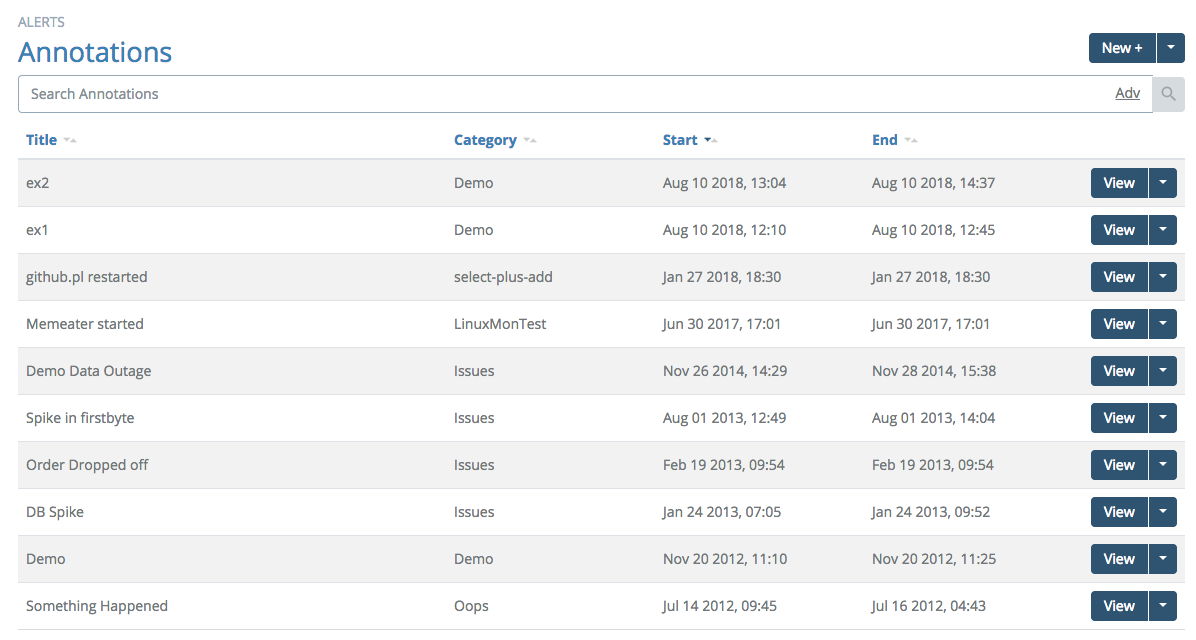Expand View options dropdown for ex2
Image resolution: width=1196 pixels, height=640 pixels.
coord(1163,183)
